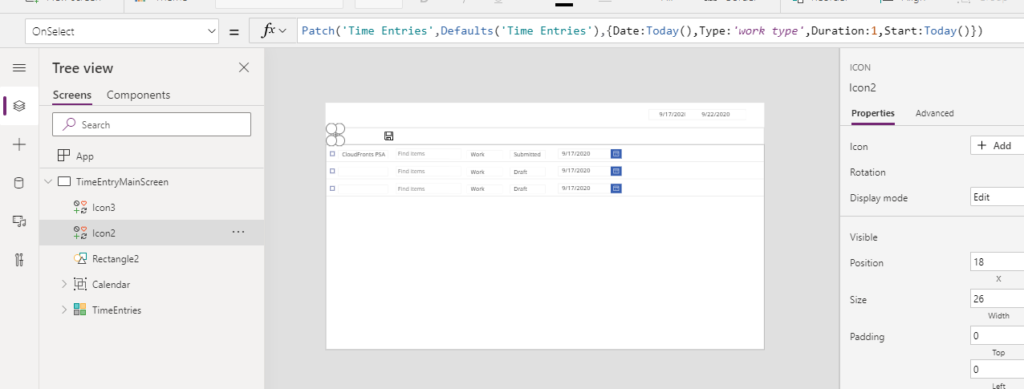The height and width of the screenshot is (389, 1024).
Task: Open the Advanced tab in right pane
Action: (934, 113)
